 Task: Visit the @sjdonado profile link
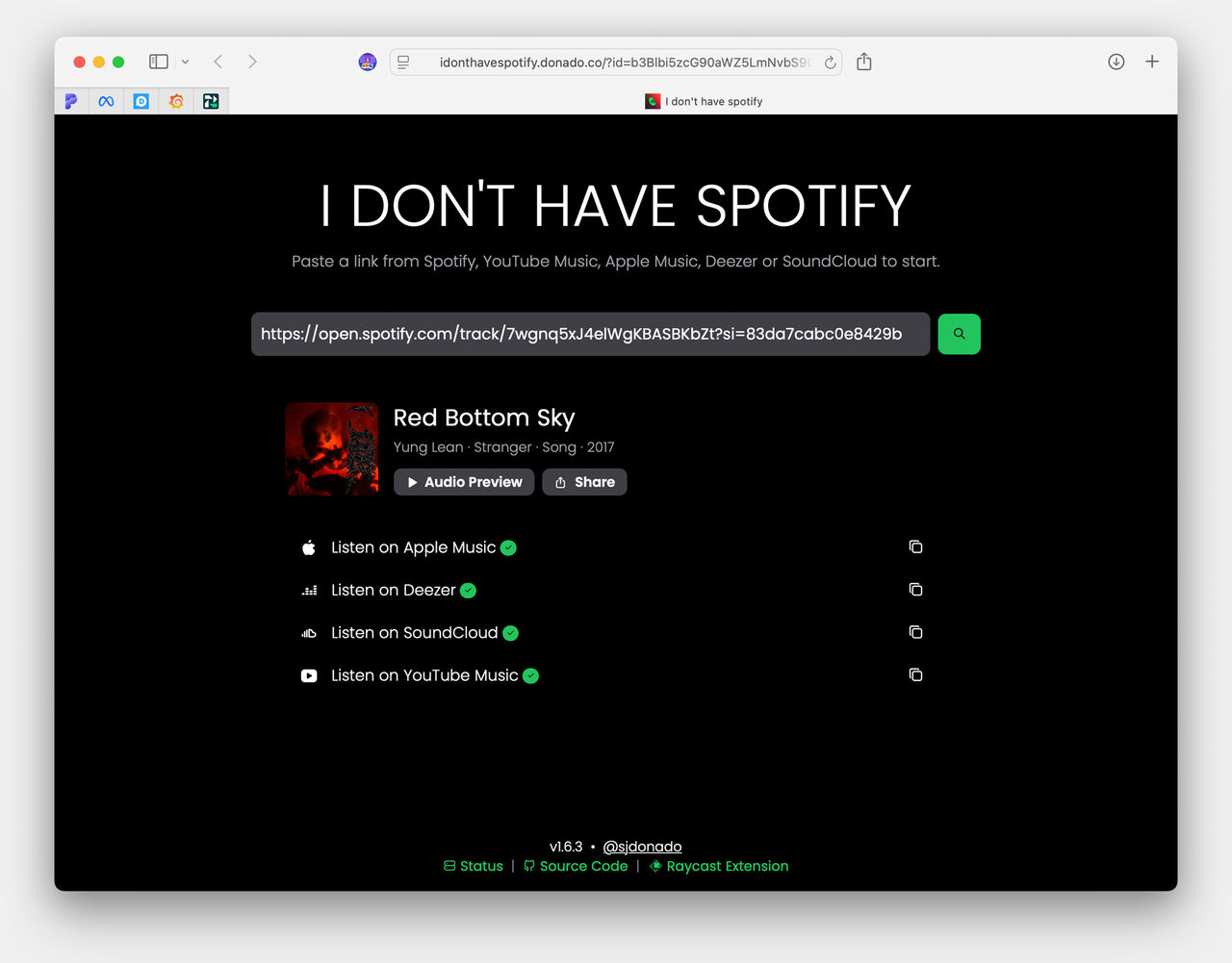tap(642, 847)
